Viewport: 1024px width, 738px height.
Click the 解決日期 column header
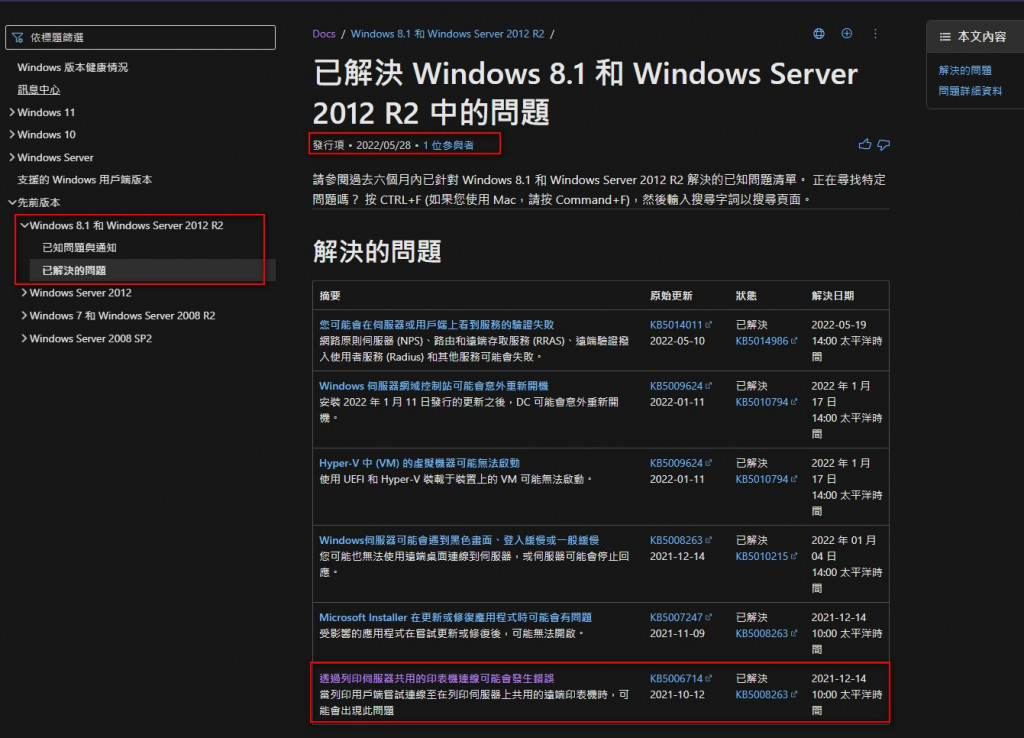pyautogui.click(x=833, y=296)
